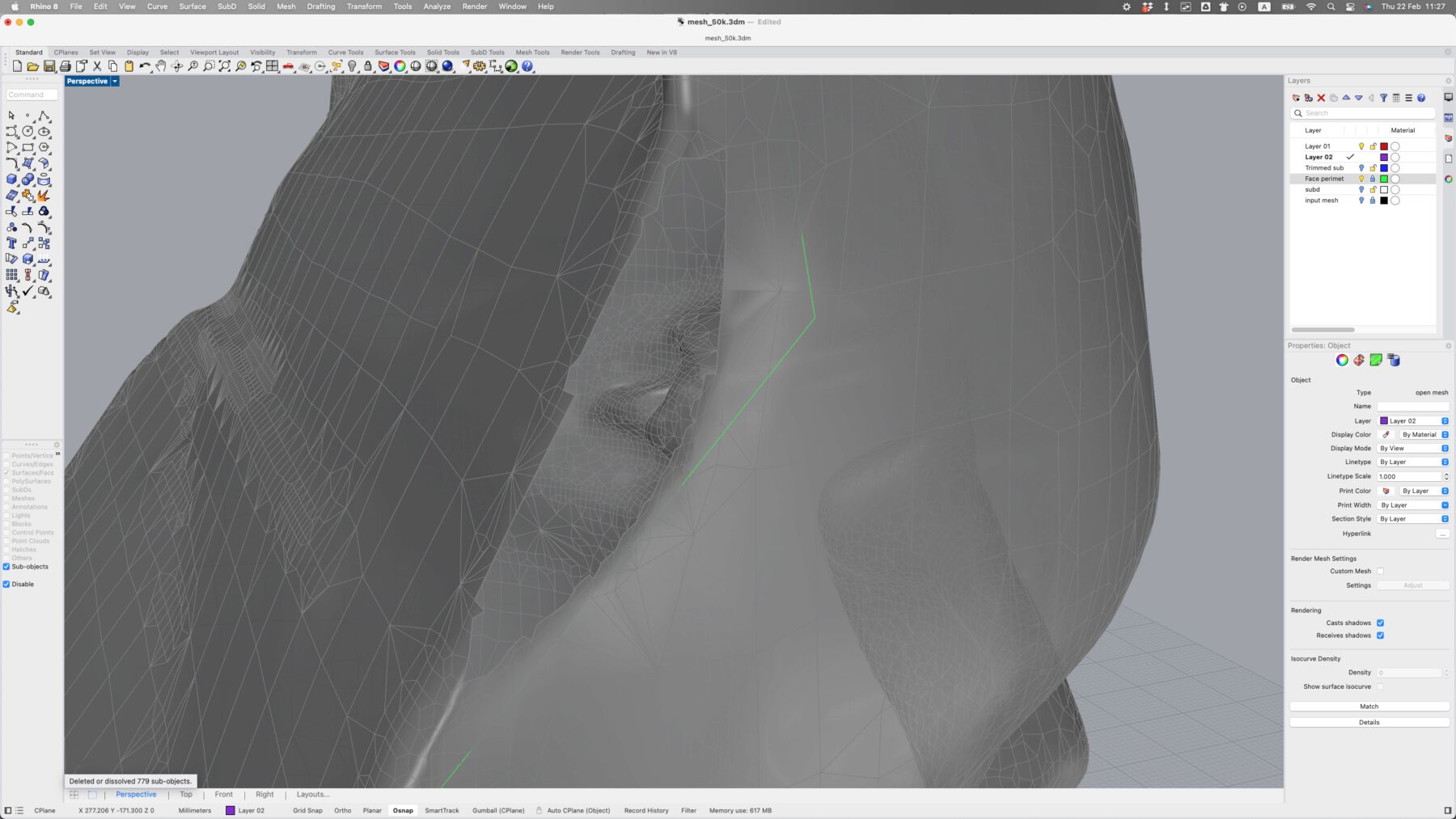Open the Section Style dropdown

[1413, 519]
